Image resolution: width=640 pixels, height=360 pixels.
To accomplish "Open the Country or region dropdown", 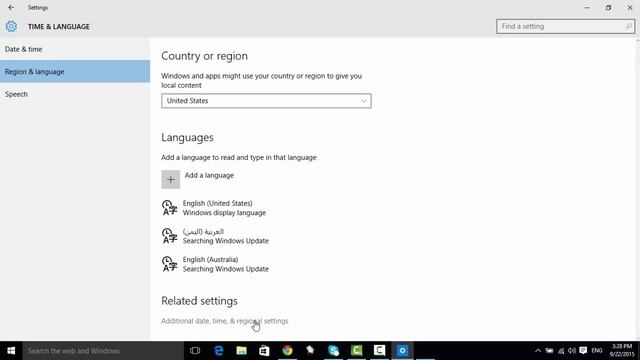I will pyautogui.click(x=266, y=101).
